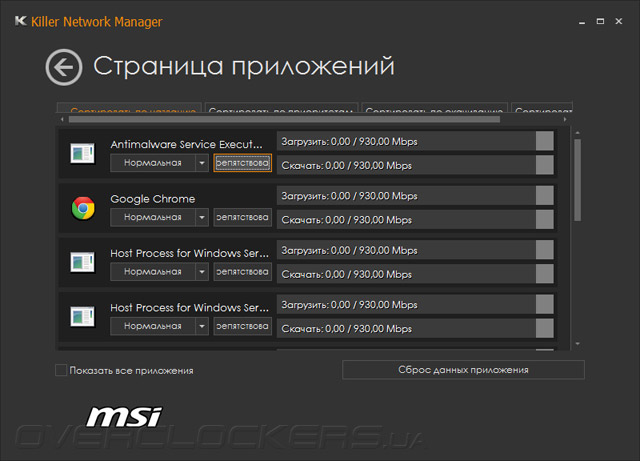
Task: Click 'Сброс данных приложения' reset button
Action: [x=463, y=370]
